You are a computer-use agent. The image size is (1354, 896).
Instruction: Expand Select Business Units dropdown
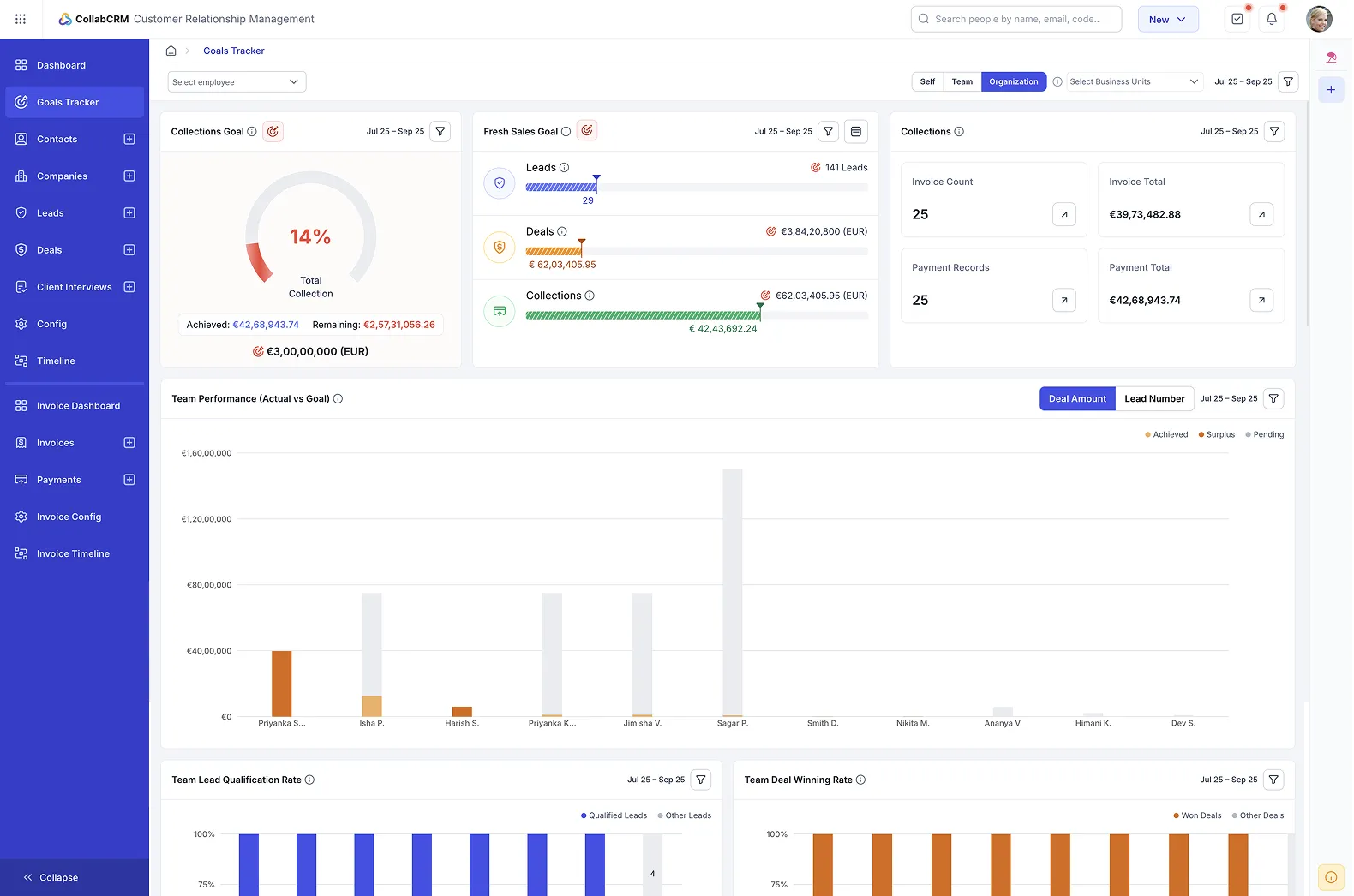(x=1133, y=82)
